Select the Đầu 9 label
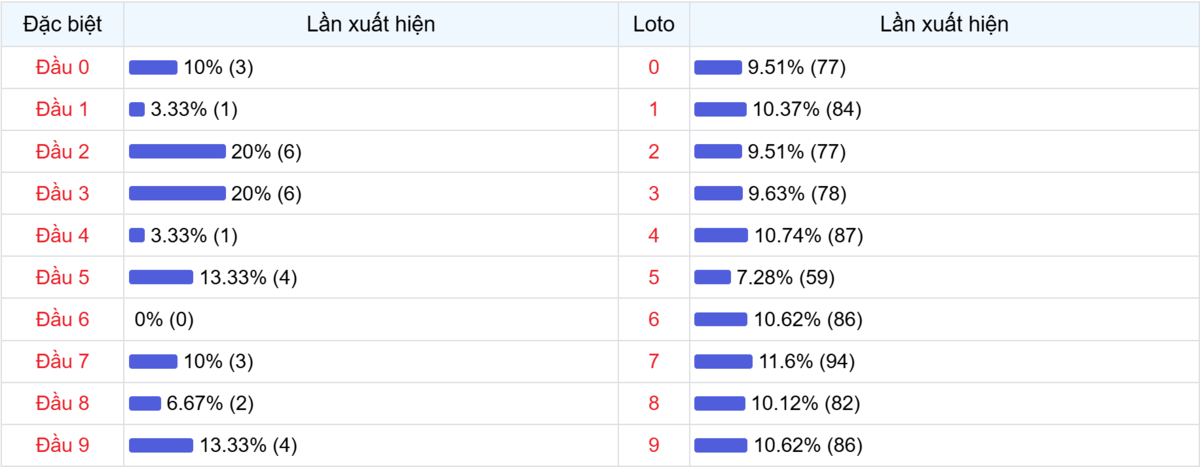1200x467 pixels. (x=62, y=446)
